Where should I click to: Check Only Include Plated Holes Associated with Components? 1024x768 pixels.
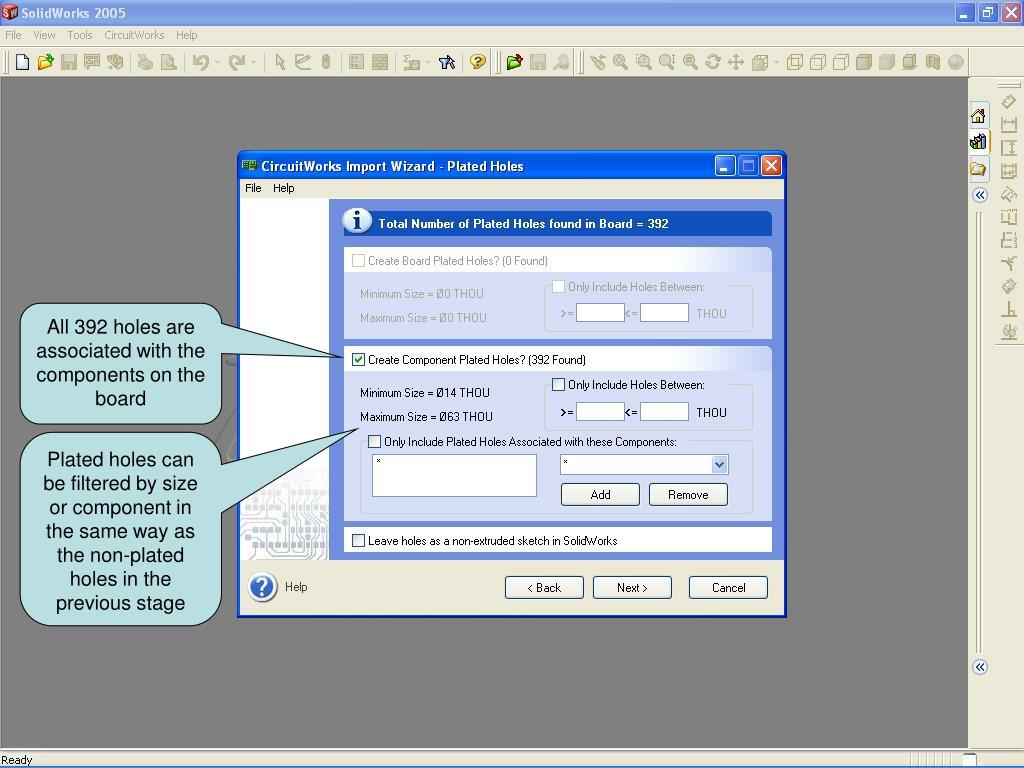374,441
